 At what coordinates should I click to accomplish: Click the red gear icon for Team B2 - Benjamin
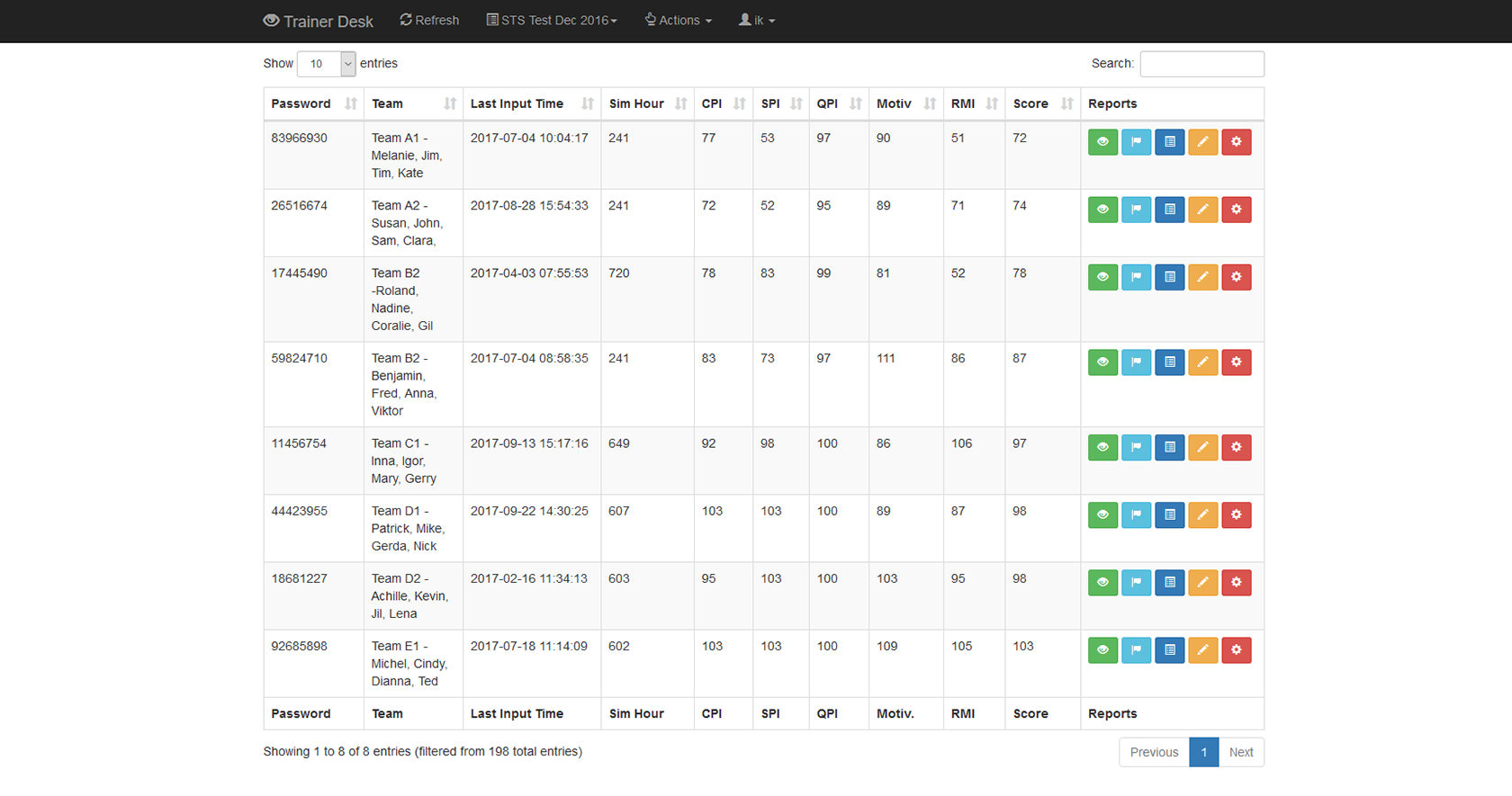[x=1236, y=362]
